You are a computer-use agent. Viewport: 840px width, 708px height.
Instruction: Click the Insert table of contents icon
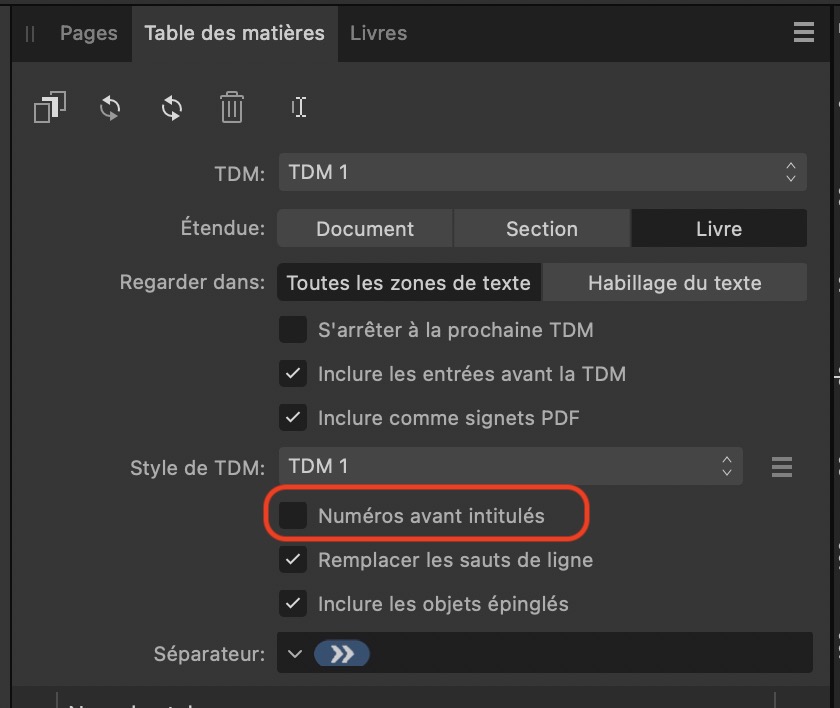50,107
